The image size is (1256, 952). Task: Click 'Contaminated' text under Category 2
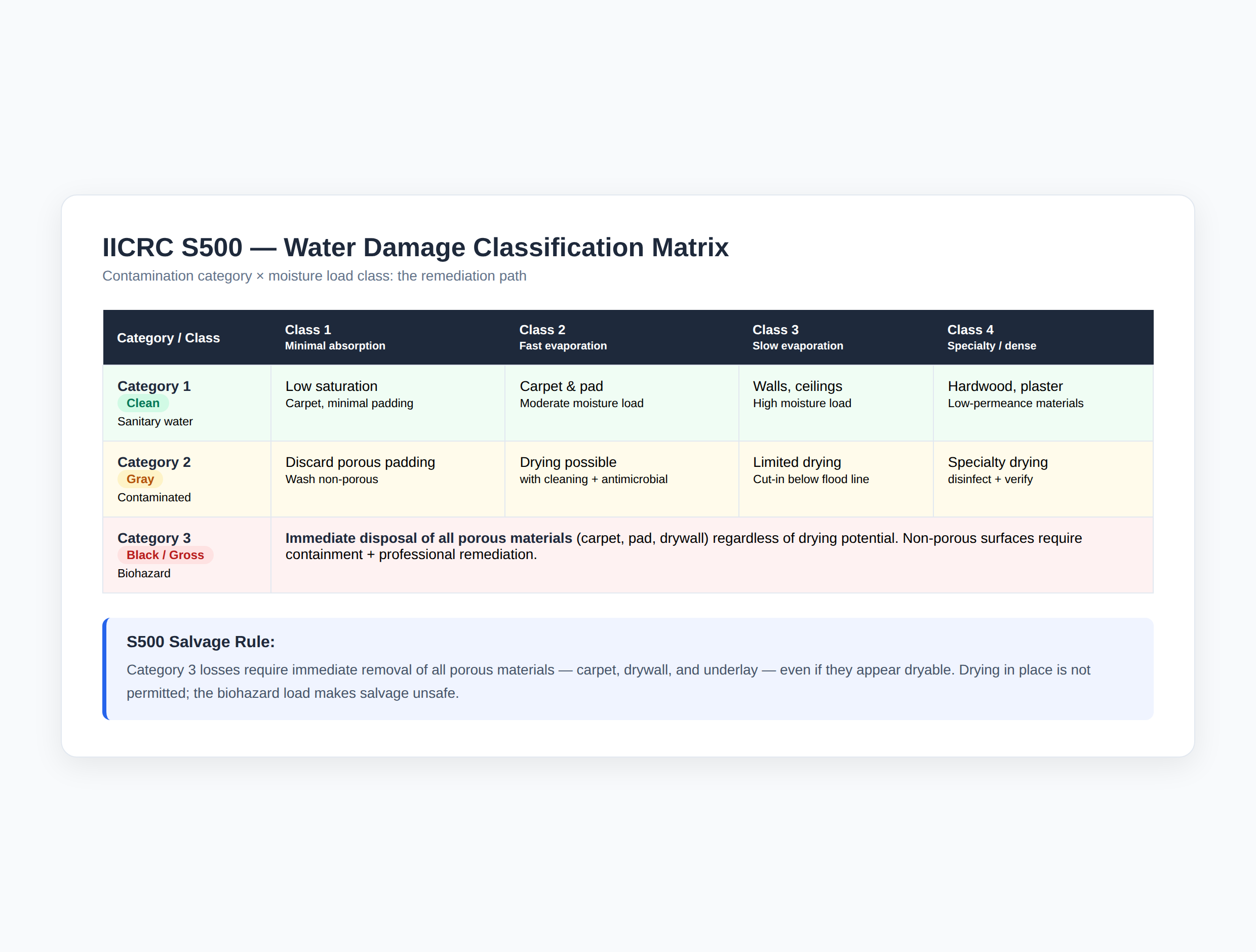[x=154, y=497]
